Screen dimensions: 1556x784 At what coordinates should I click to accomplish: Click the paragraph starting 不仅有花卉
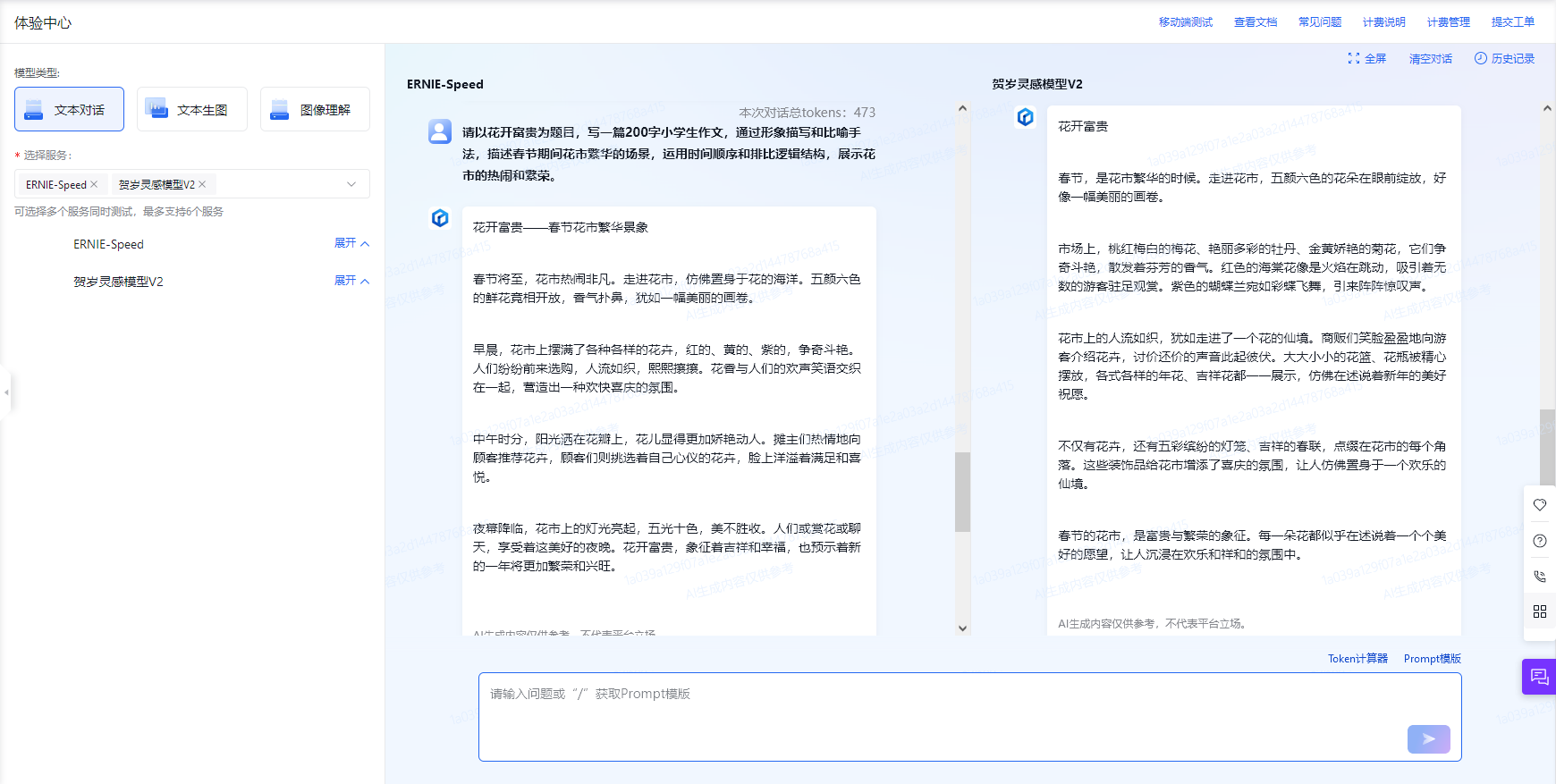(1252, 465)
